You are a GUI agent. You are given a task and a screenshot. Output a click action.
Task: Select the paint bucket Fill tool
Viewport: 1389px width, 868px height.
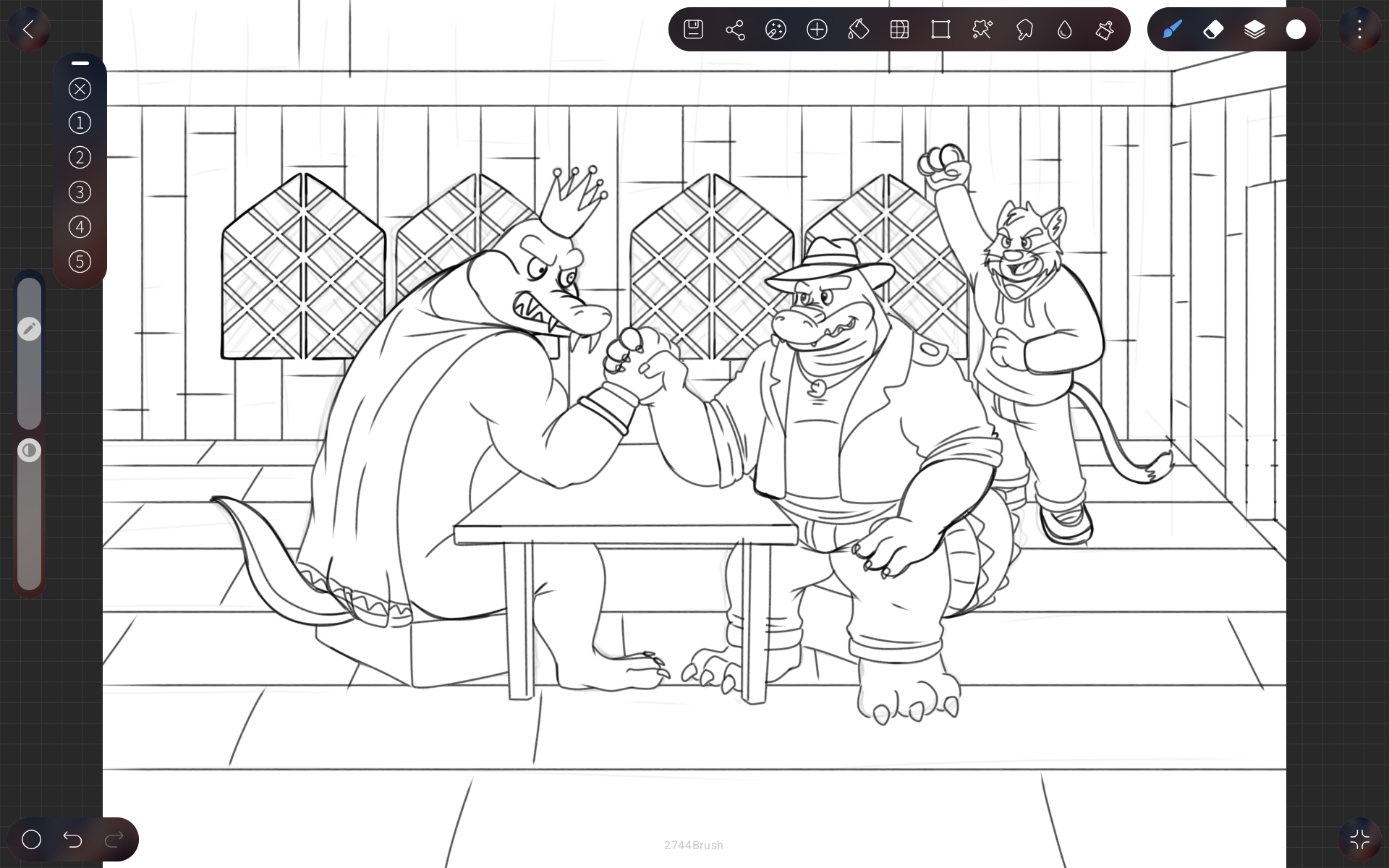[858, 30]
